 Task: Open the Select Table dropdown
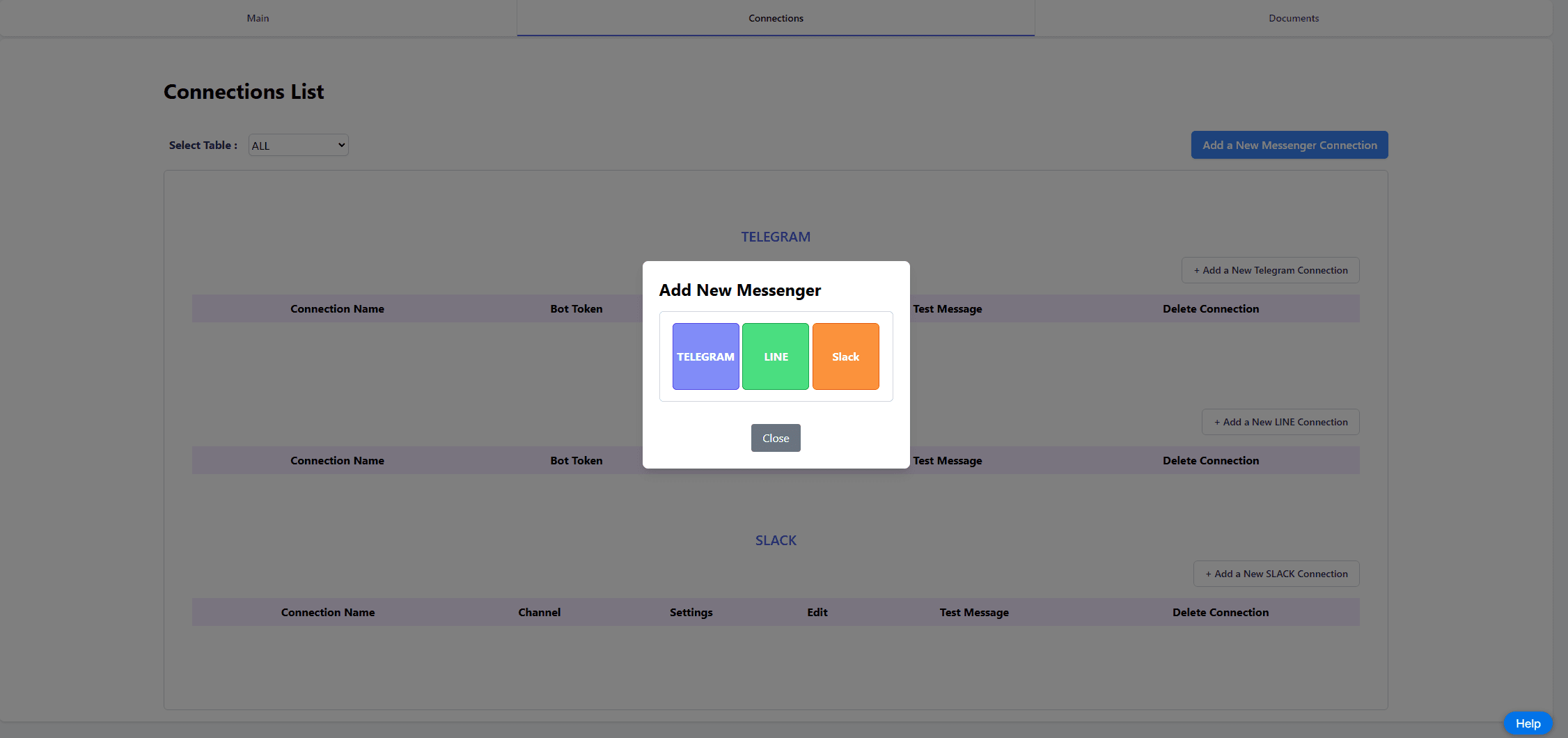tap(298, 146)
